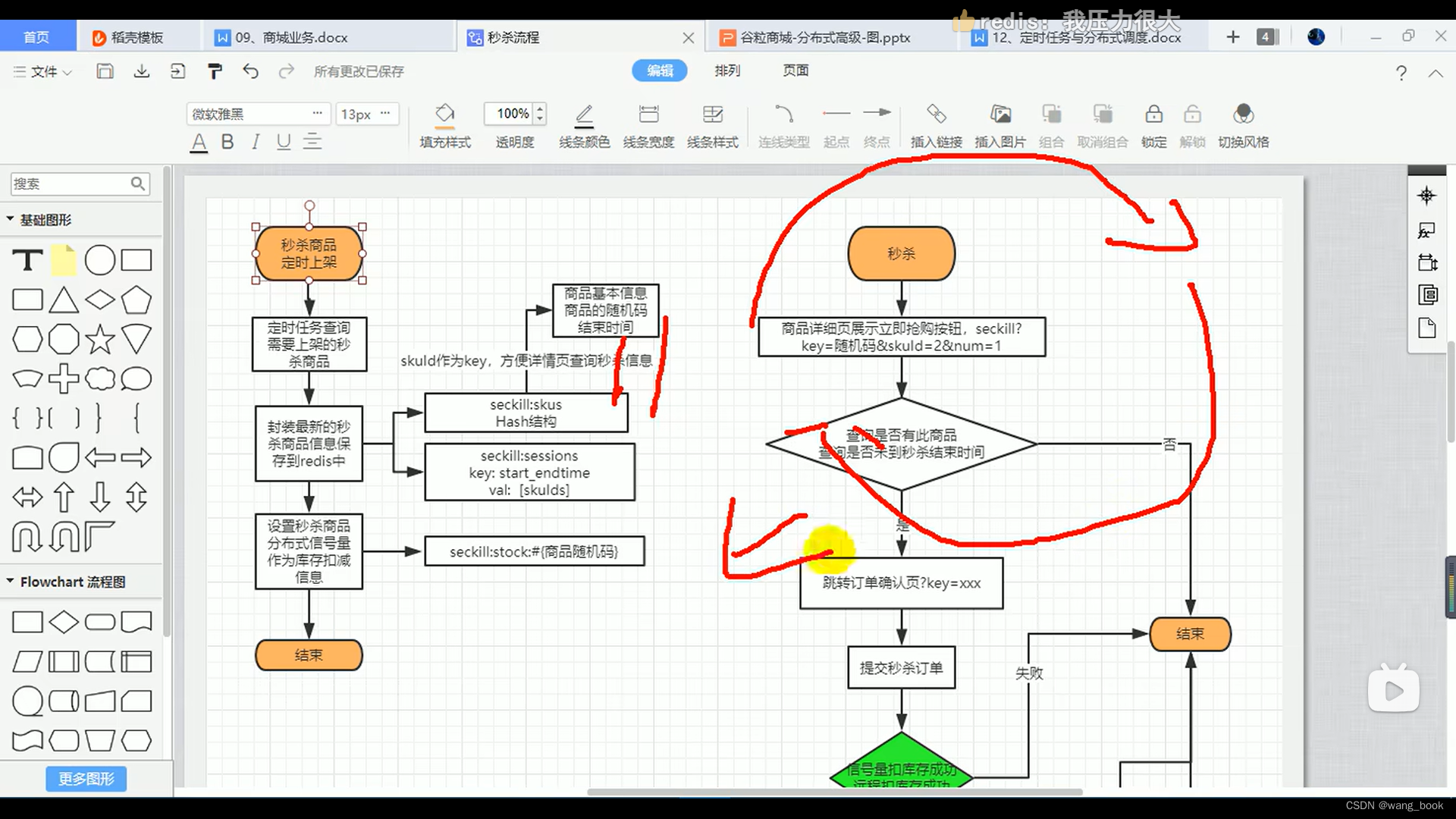Open the window count badge 4
The image size is (1456, 819).
(x=1266, y=37)
